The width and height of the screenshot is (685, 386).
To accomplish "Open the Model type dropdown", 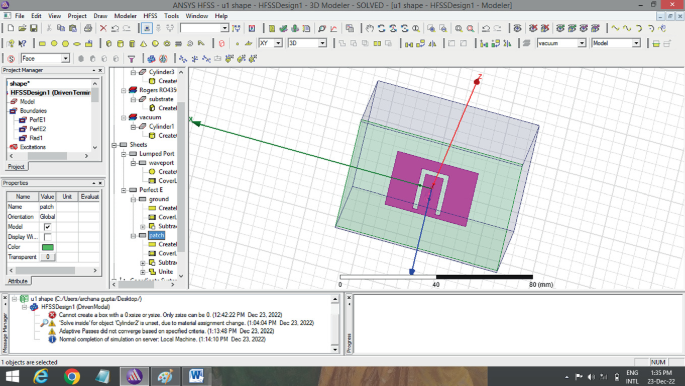I will 636,43.
